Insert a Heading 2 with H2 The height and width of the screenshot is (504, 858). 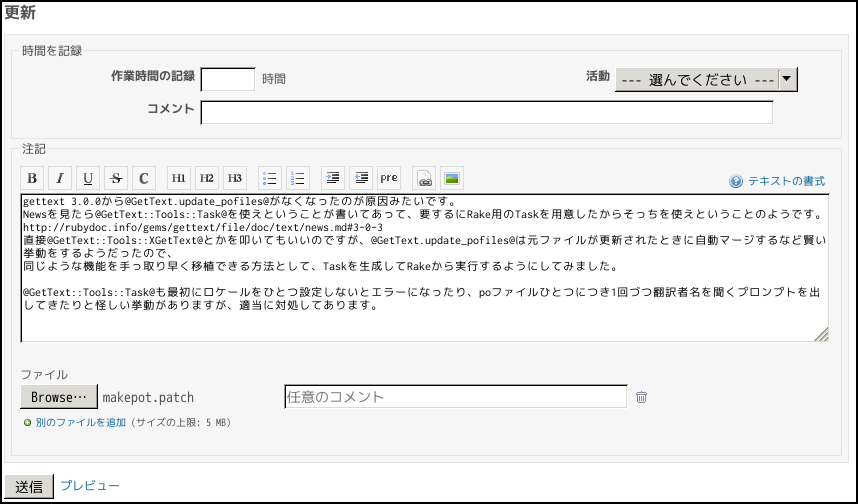tap(207, 178)
